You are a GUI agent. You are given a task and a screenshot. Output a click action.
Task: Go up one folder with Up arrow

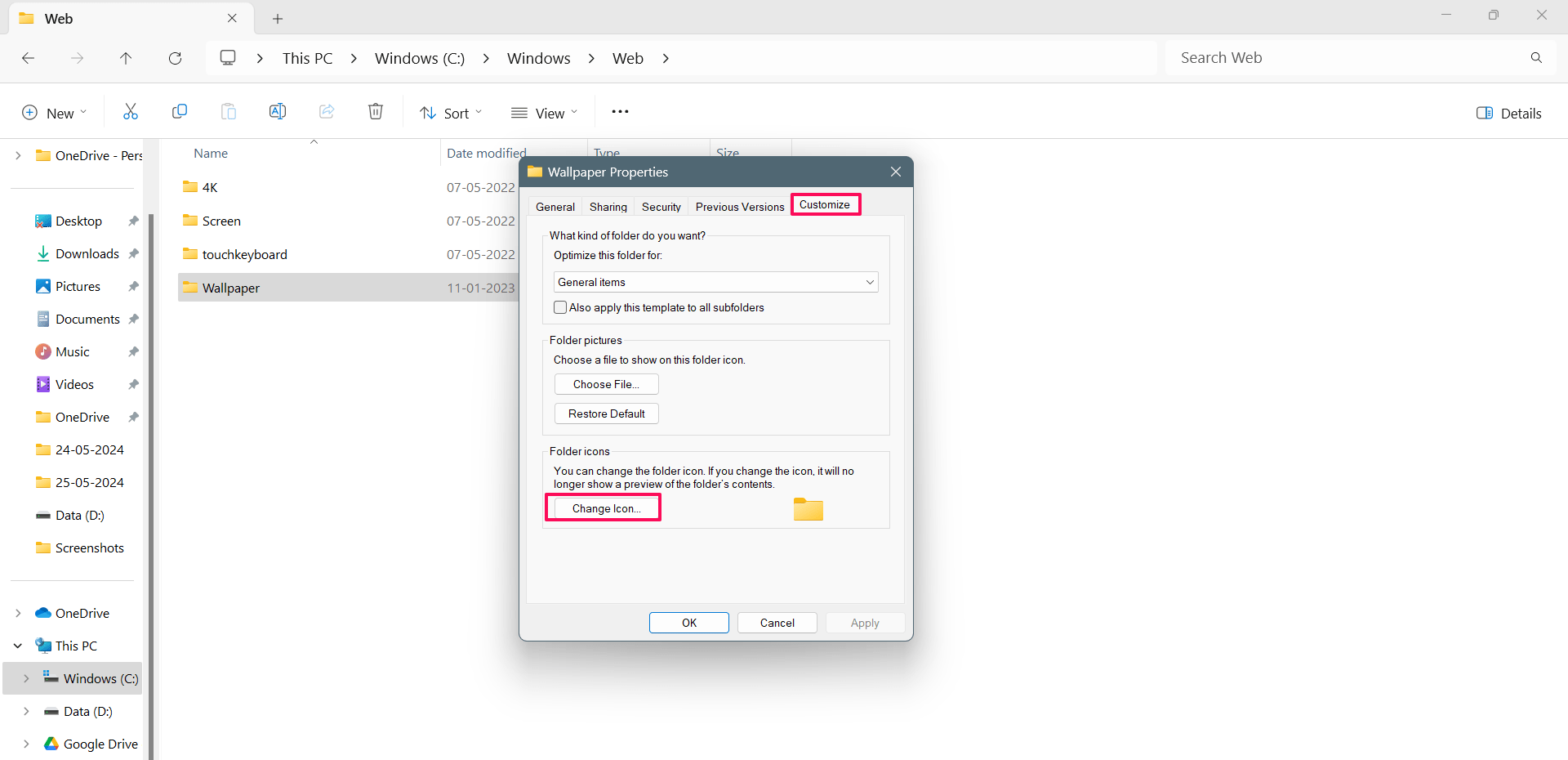pos(126,58)
